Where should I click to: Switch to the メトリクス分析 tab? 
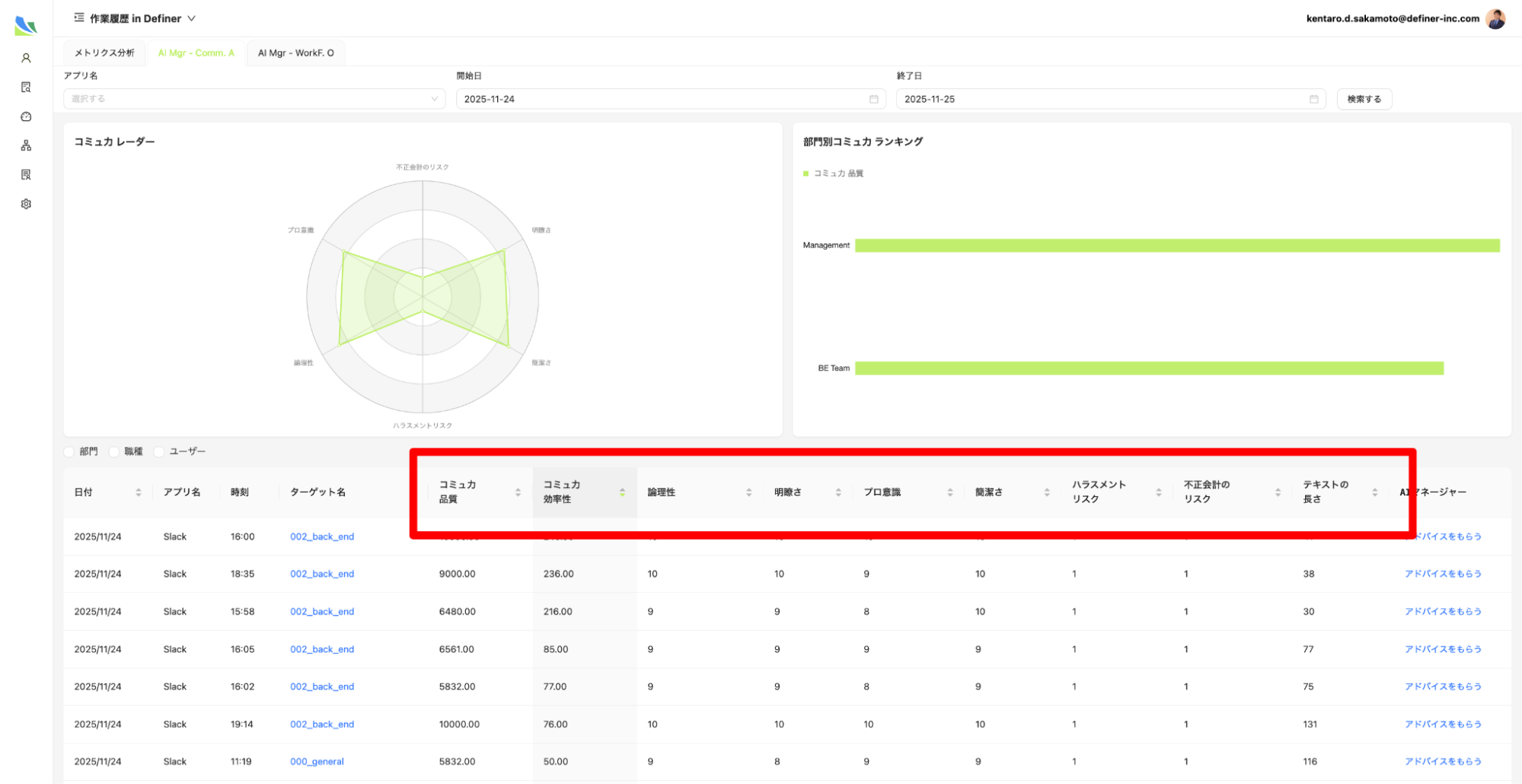point(104,53)
